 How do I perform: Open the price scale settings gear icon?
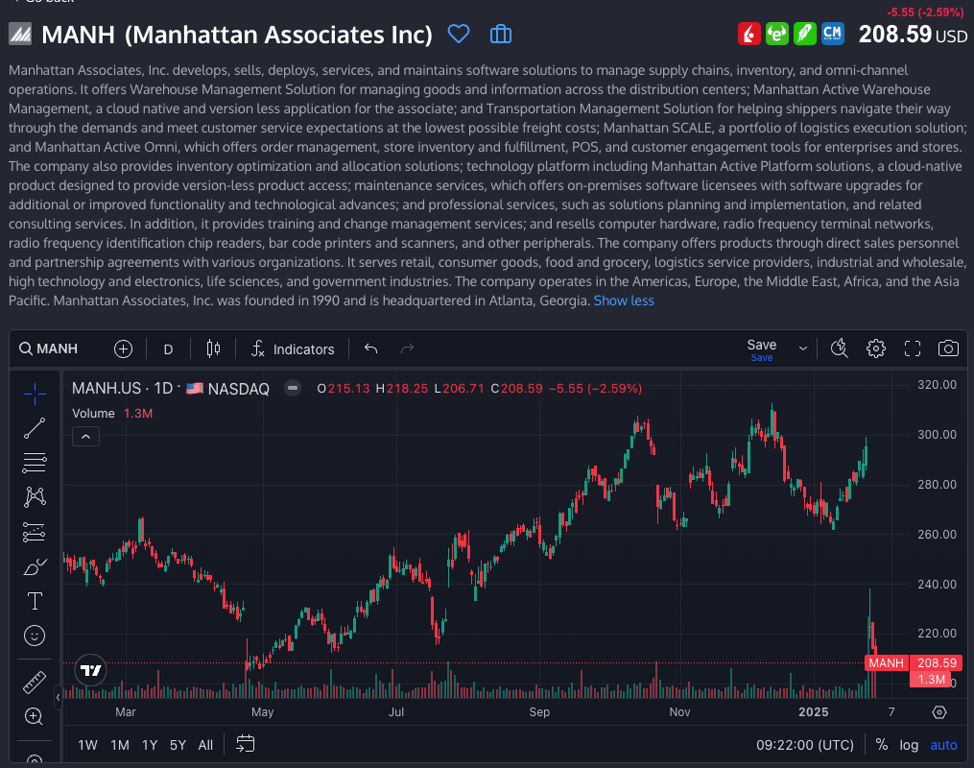(x=939, y=712)
